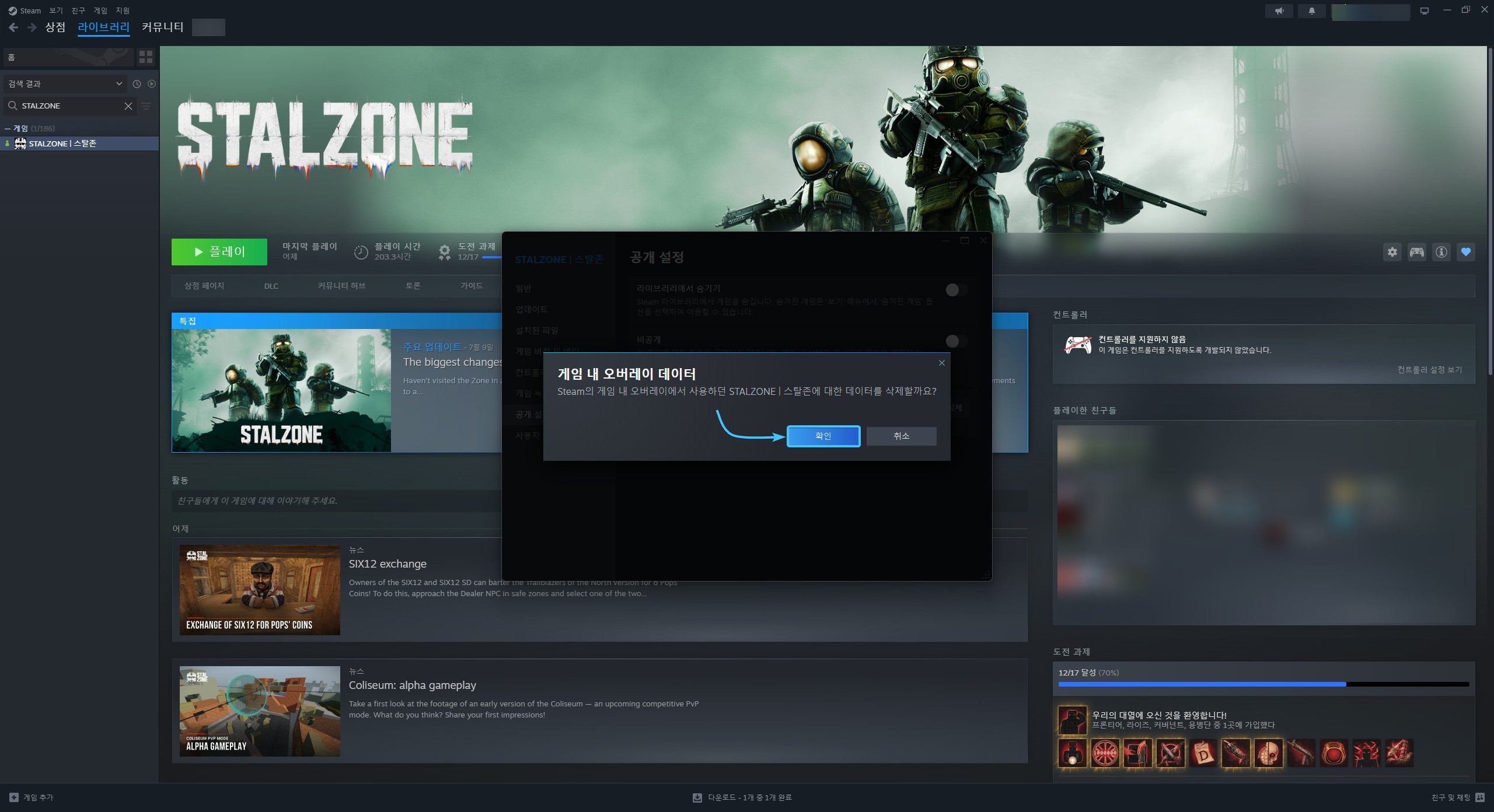The width and height of the screenshot is (1494, 812).
Task: Select 업데이트 in properties sidebar
Action: pos(531,310)
